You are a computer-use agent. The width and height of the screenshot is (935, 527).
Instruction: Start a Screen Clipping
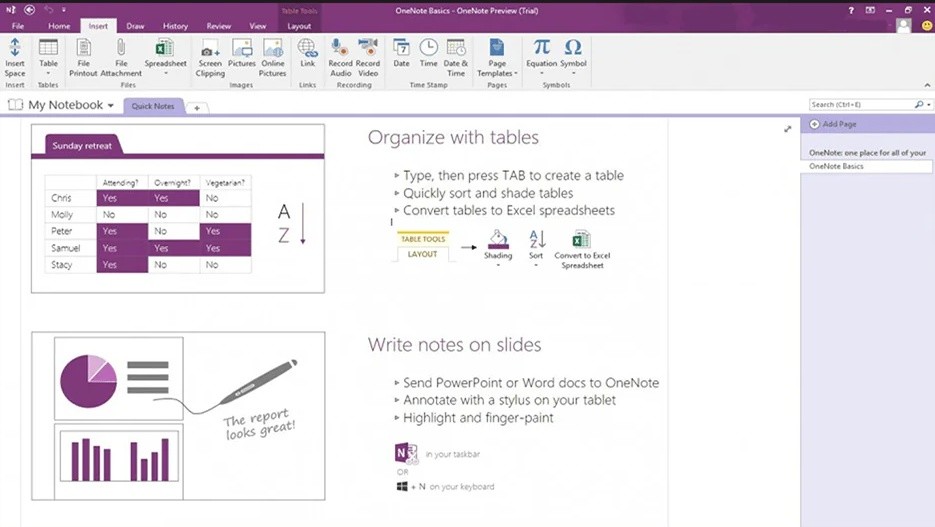click(x=210, y=57)
